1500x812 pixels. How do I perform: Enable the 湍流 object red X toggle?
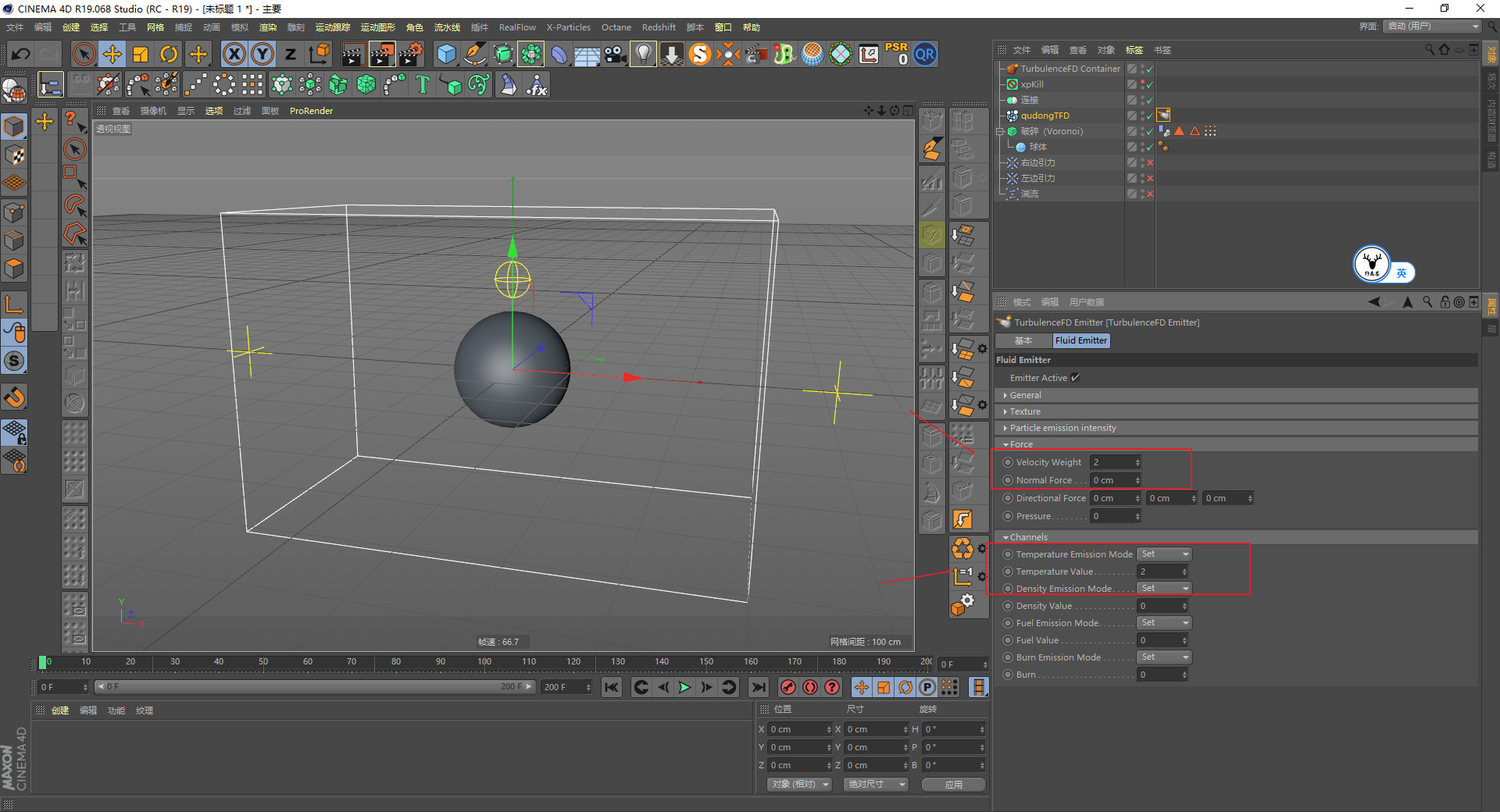coord(1150,194)
